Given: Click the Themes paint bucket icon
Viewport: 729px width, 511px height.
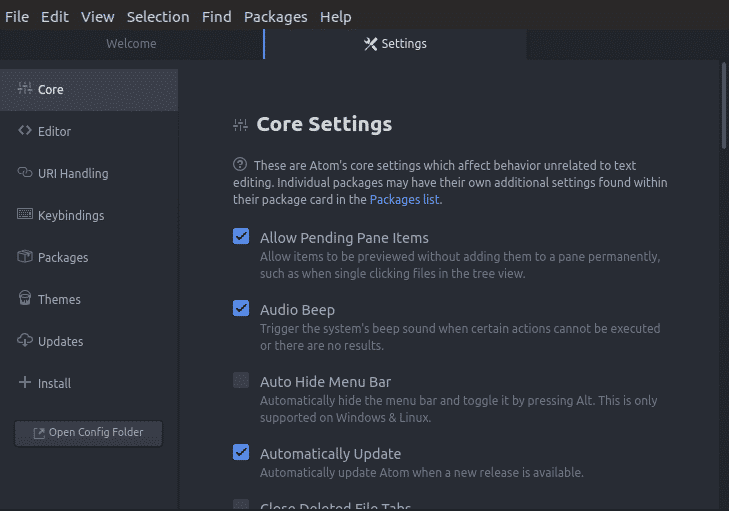Looking at the screenshot, I should point(25,298).
